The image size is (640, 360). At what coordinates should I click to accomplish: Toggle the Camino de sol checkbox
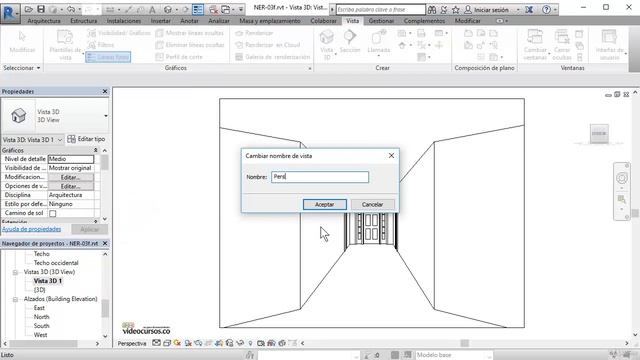[x=53, y=213]
